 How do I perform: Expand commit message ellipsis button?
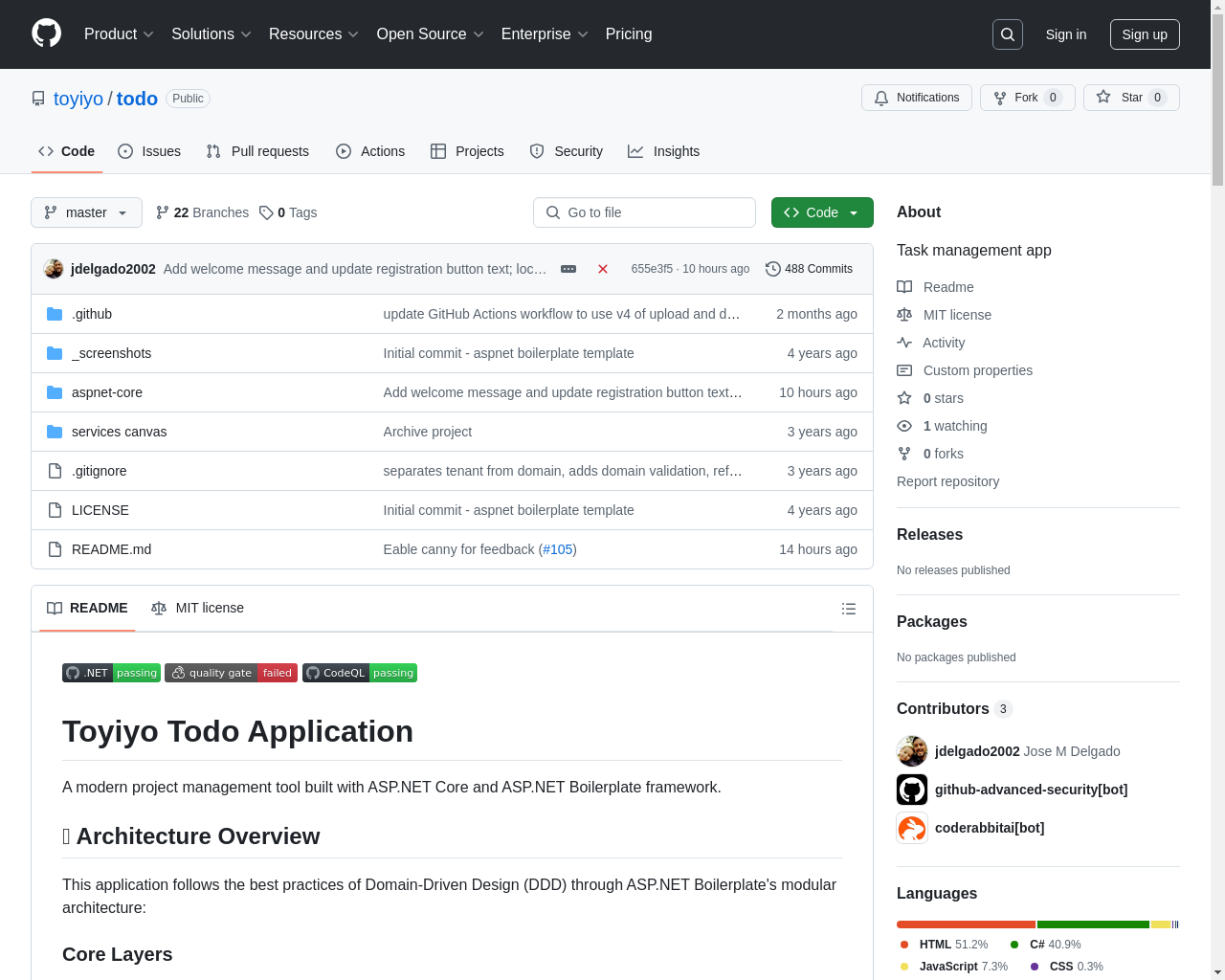tap(568, 269)
